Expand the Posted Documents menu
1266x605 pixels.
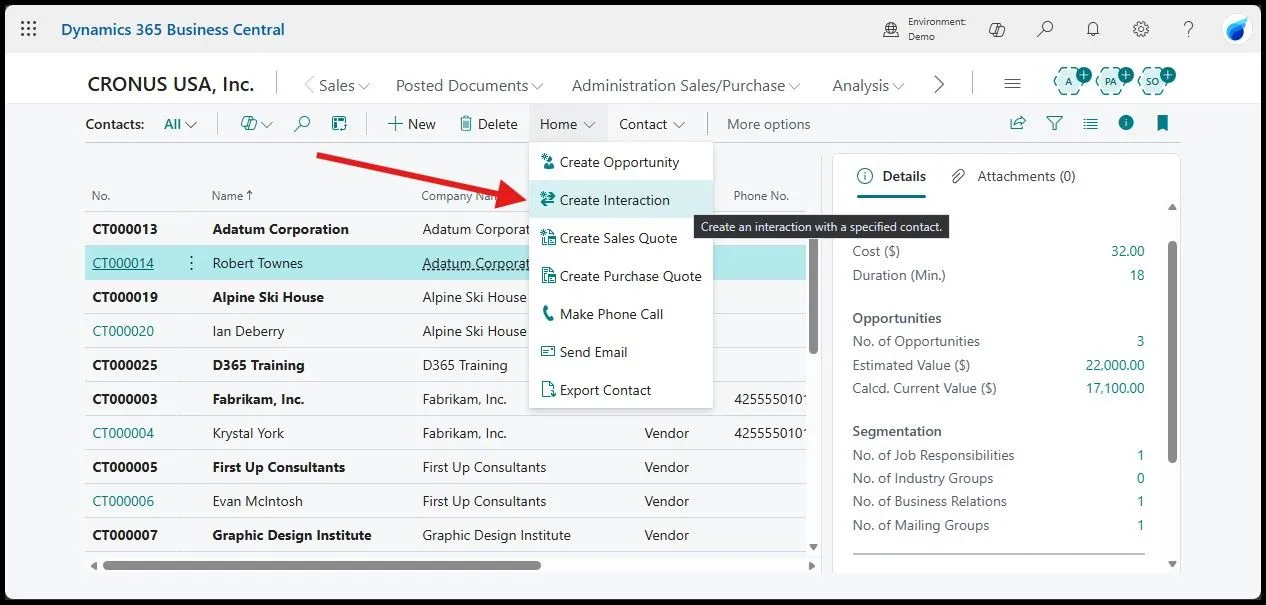pos(470,85)
